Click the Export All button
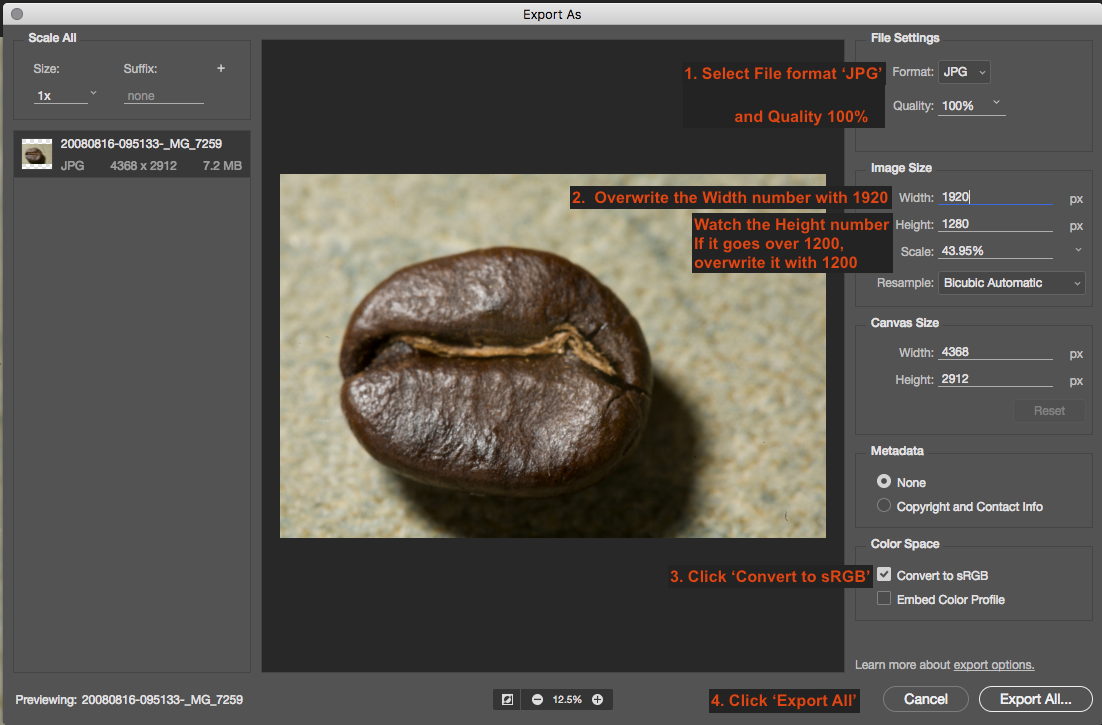1102x725 pixels. click(x=1035, y=699)
